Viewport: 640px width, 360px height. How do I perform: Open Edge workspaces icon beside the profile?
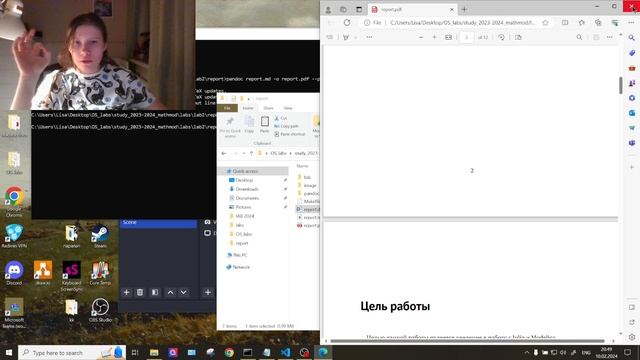[343, 9]
